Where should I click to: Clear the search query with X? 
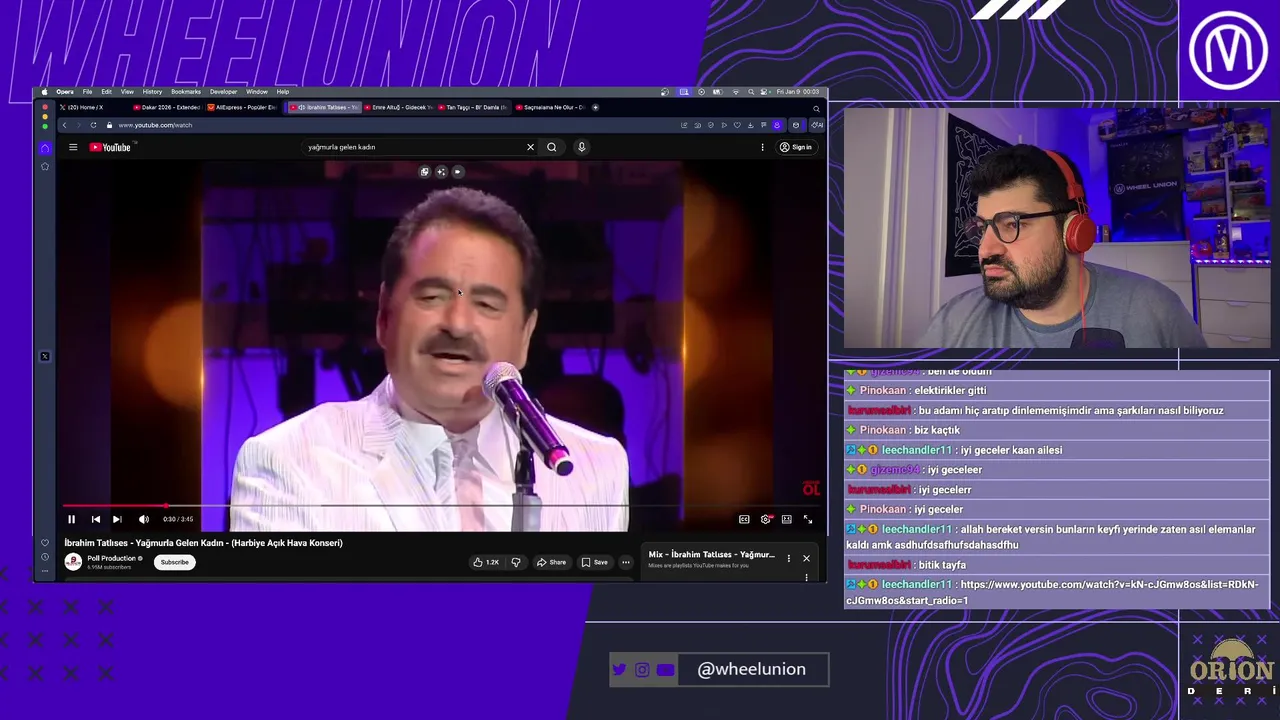(x=530, y=147)
